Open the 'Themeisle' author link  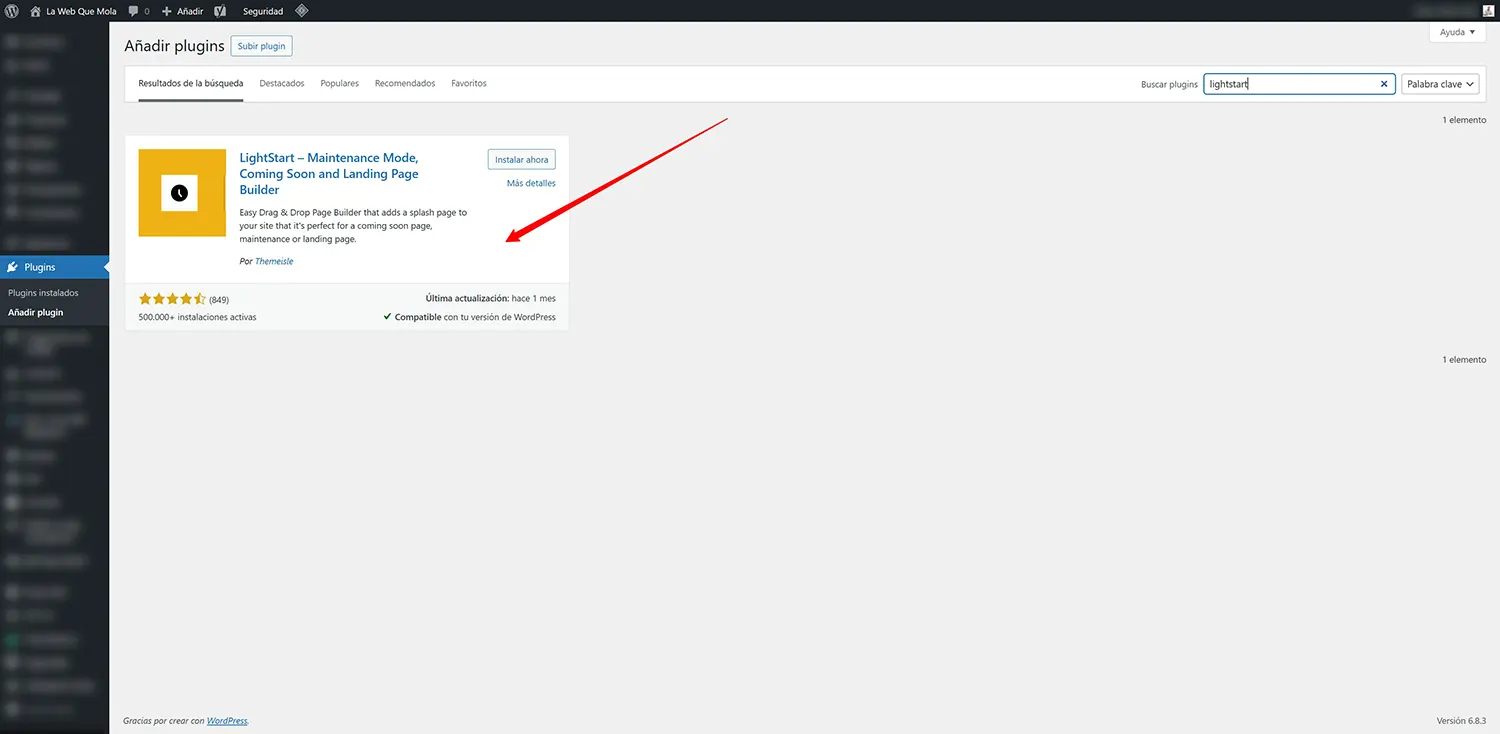coord(274,261)
